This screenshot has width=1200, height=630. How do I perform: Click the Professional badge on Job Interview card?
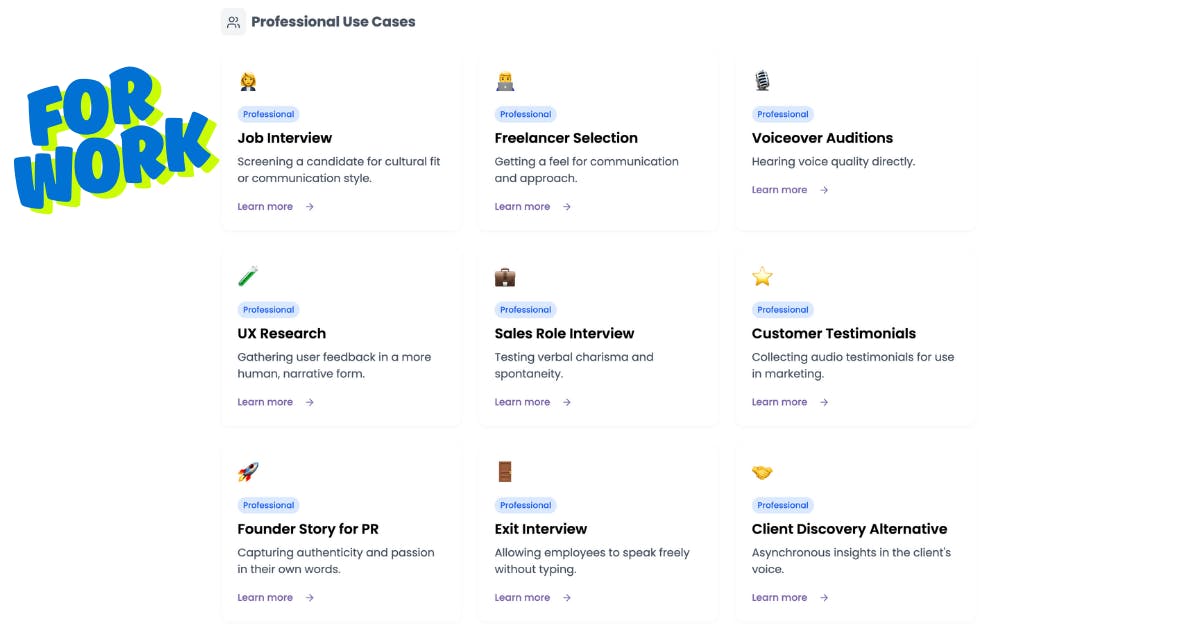(268, 114)
